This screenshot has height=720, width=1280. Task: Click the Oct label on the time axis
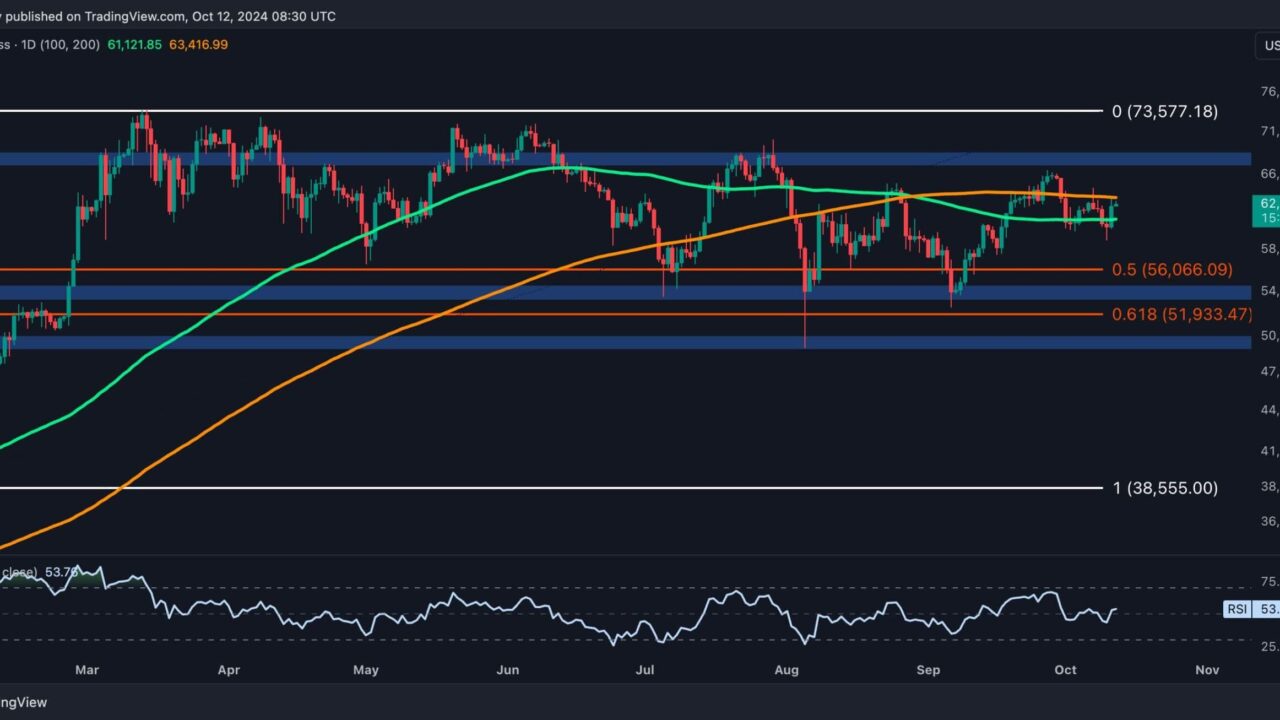1065,670
